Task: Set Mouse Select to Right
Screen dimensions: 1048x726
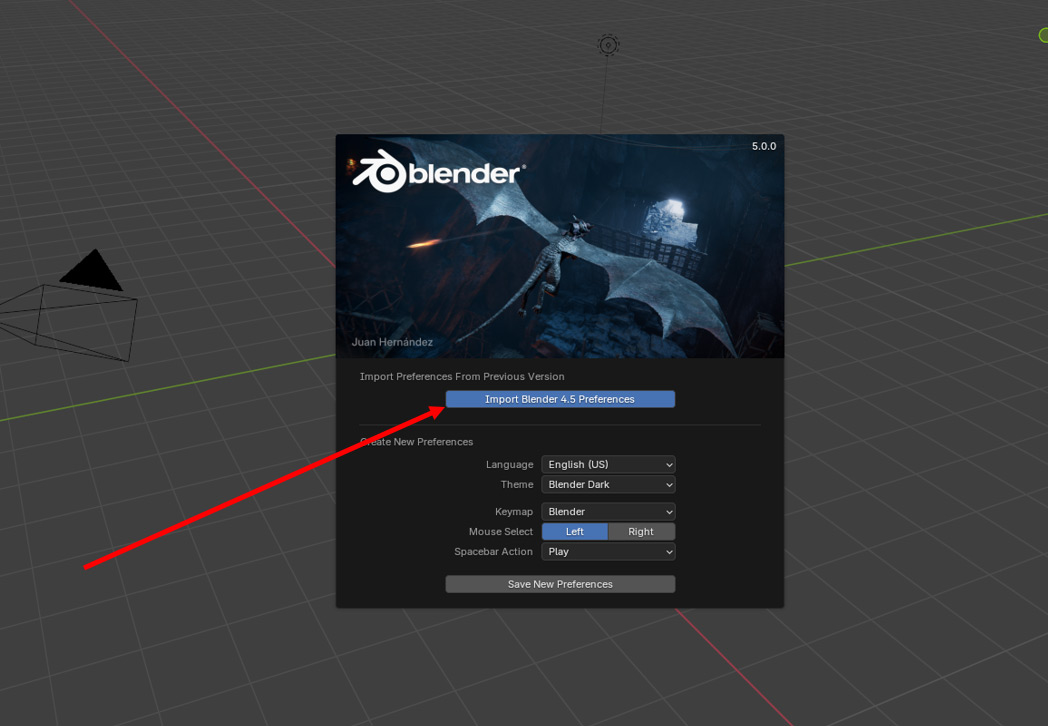Action: [x=641, y=531]
